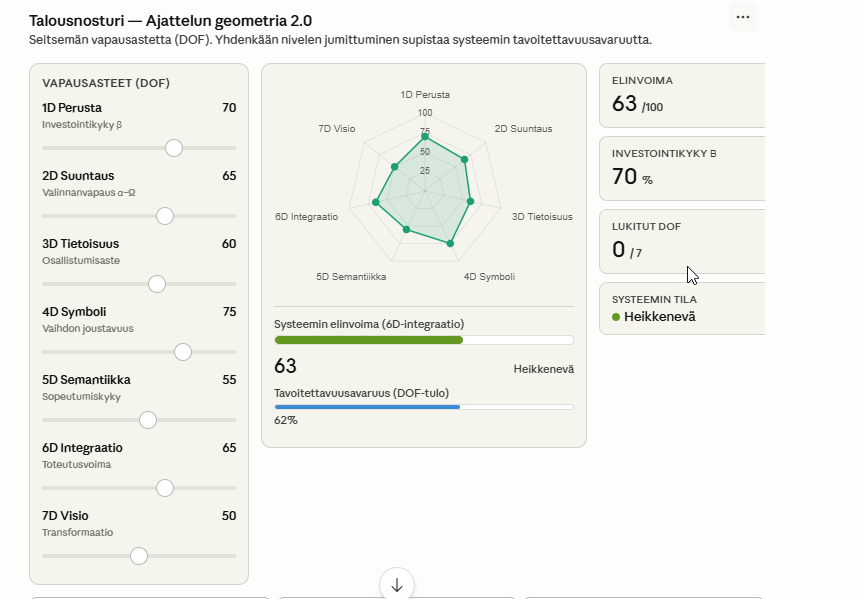Viewport: 864px width, 599px height.
Task: Click the 6D Integraatio radar chart label
Action: (x=306, y=217)
